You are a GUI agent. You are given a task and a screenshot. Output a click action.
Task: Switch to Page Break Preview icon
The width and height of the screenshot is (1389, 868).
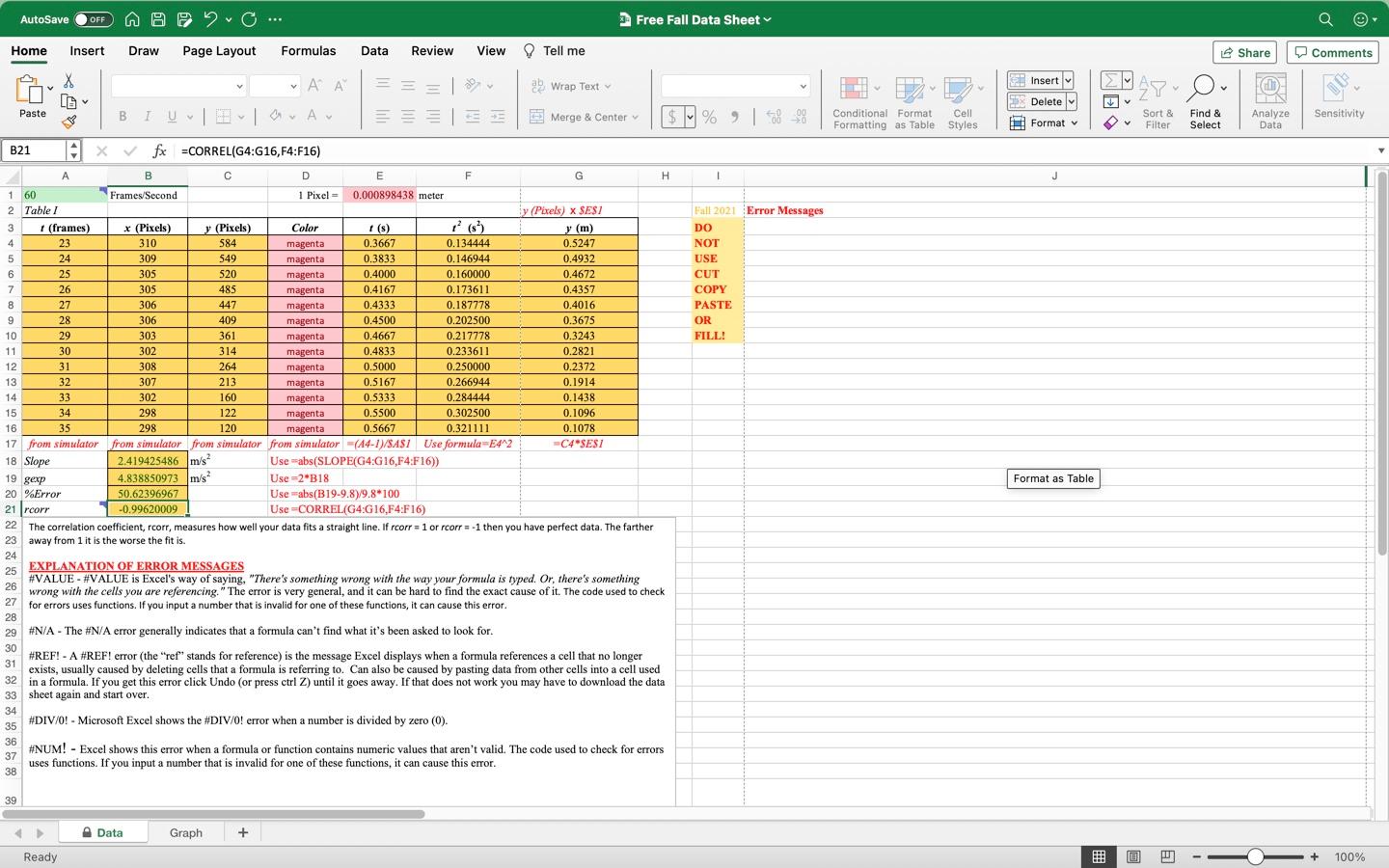[1167, 856]
